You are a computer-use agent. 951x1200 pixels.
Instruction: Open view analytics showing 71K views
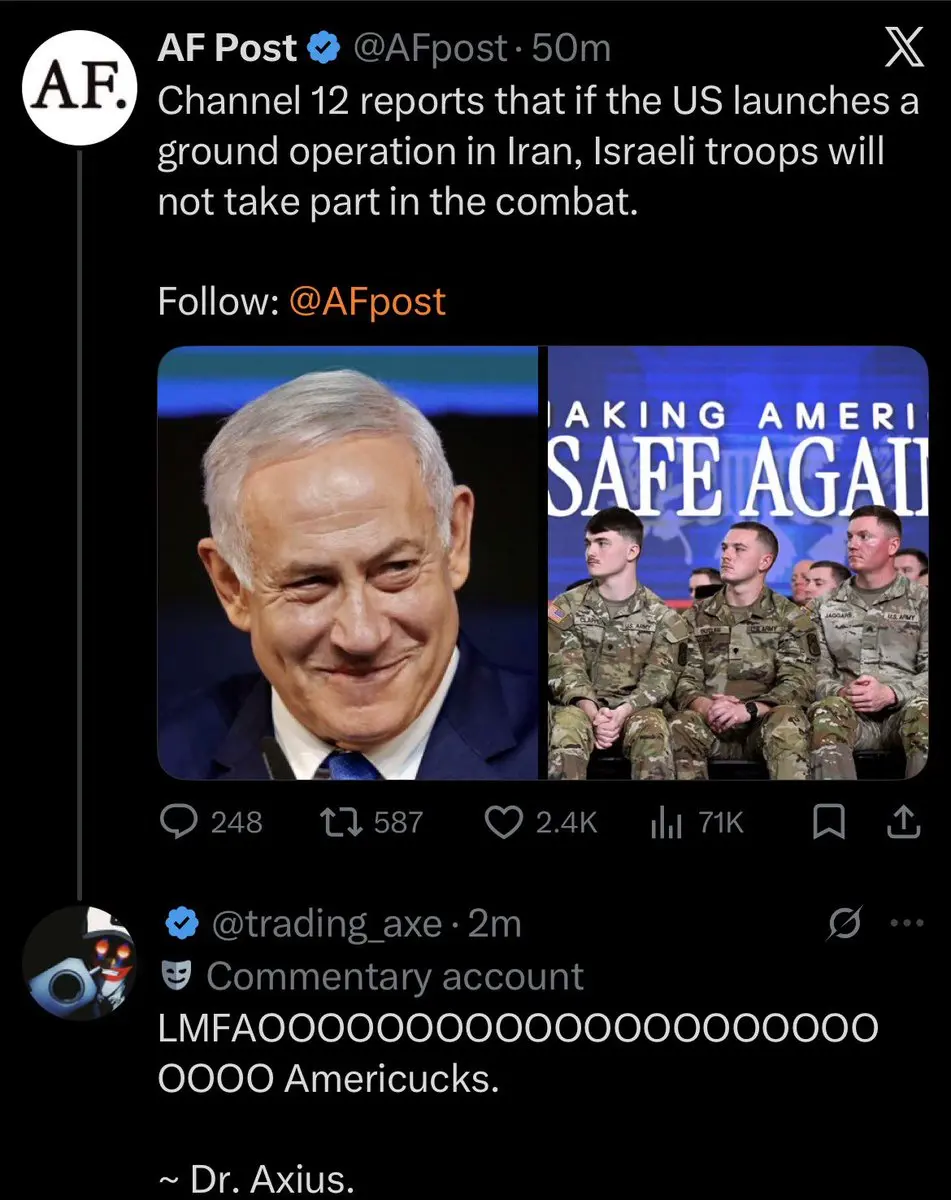click(666, 821)
